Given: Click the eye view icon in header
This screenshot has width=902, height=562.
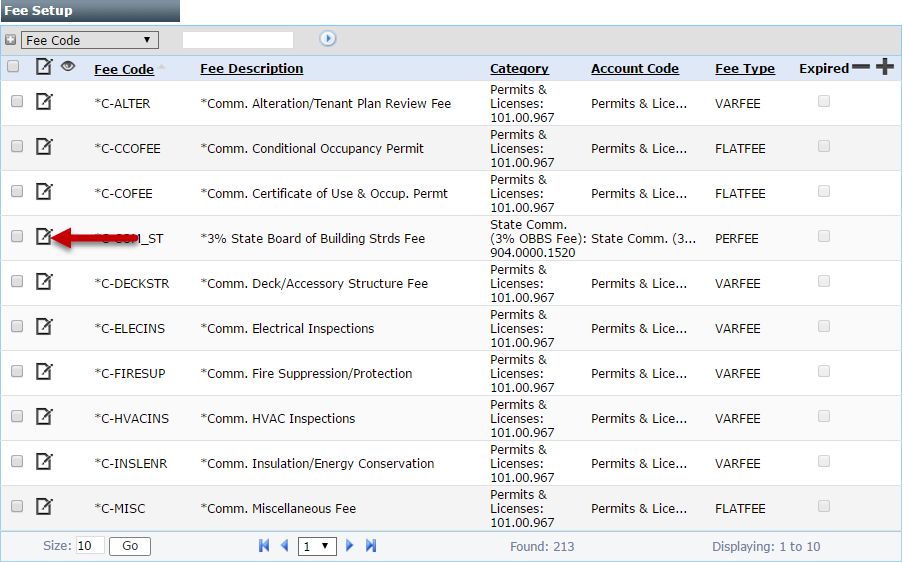Looking at the screenshot, I should [68, 66].
